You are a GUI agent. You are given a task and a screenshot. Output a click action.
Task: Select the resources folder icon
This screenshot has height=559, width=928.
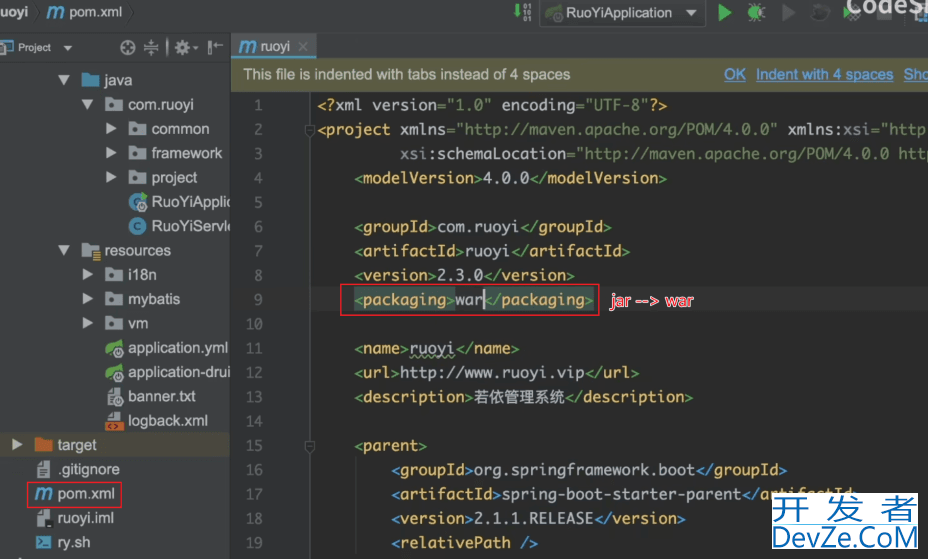(91, 251)
